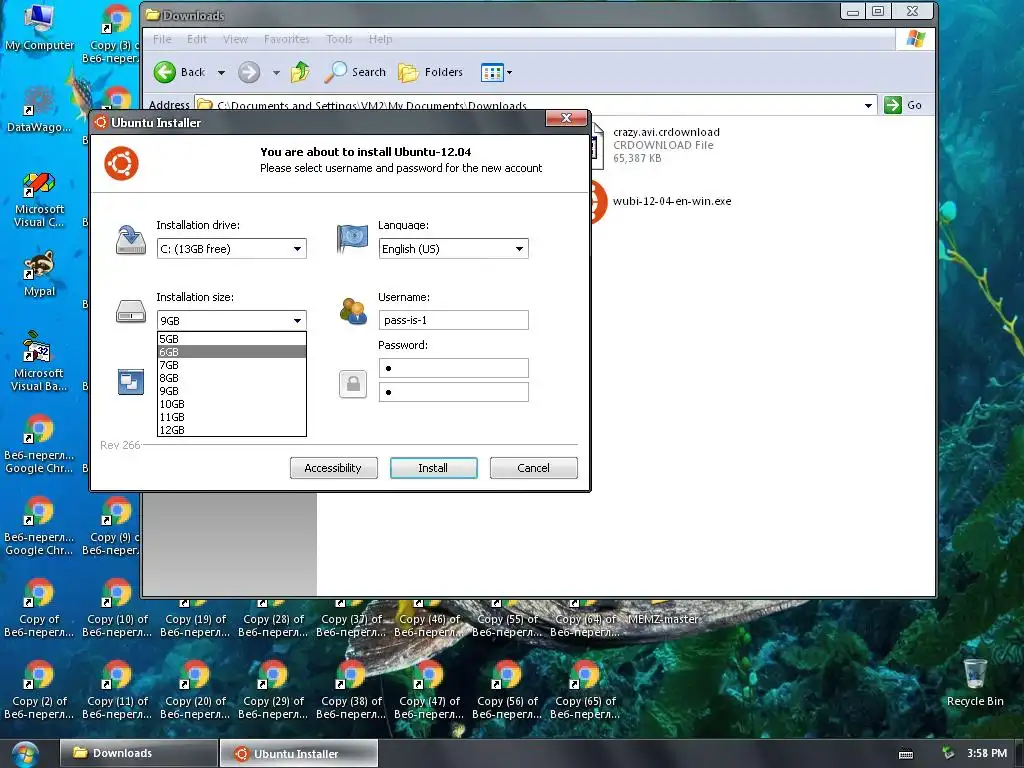This screenshot has width=1024, height=768.
Task: Open File menu in Downloads window
Action: tap(162, 39)
